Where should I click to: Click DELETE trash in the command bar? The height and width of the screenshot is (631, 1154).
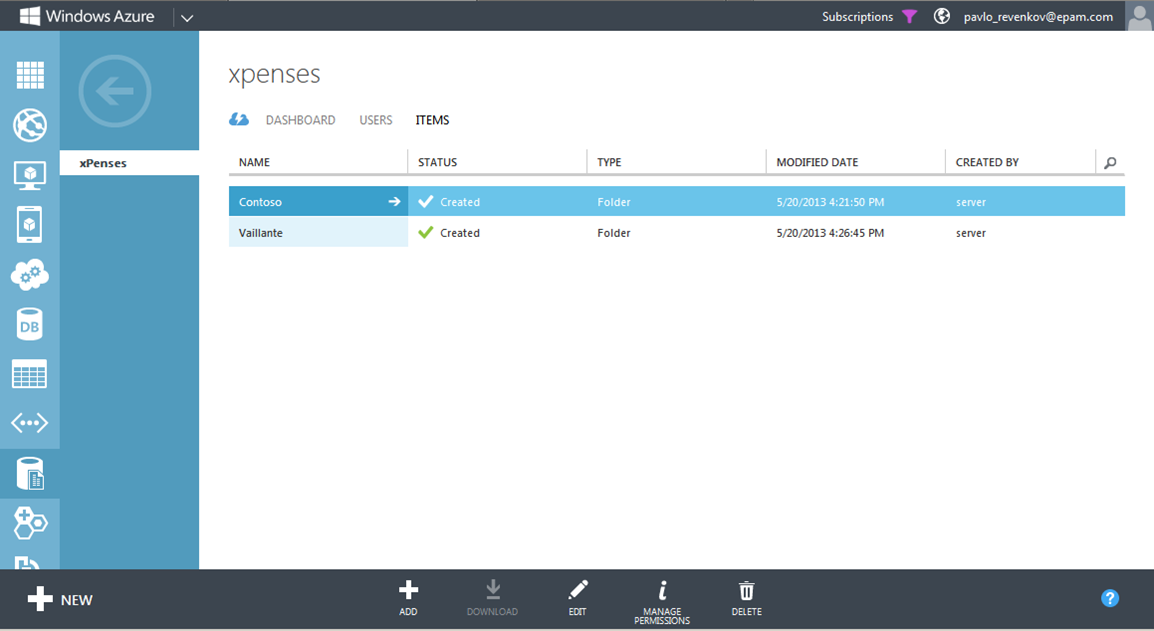click(746, 598)
